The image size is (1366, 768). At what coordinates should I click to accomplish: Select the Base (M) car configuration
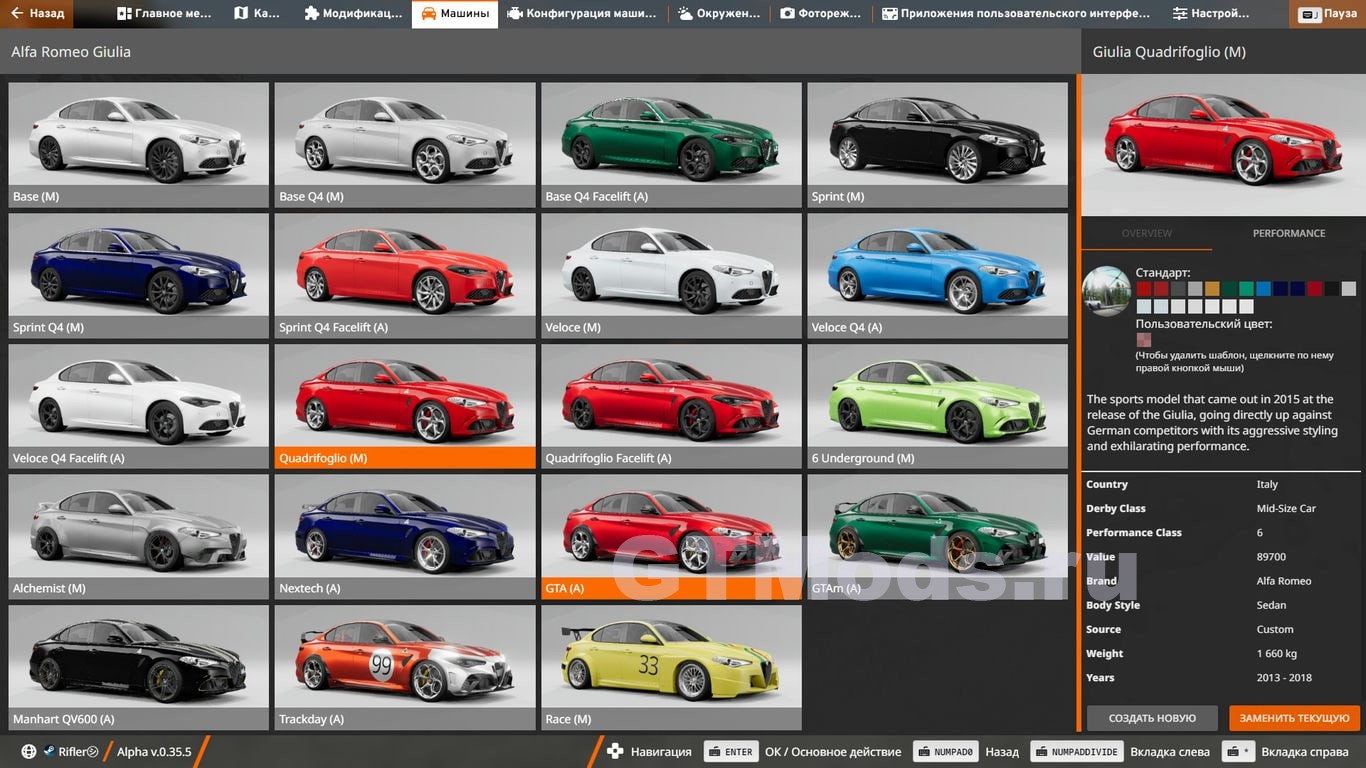(139, 144)
